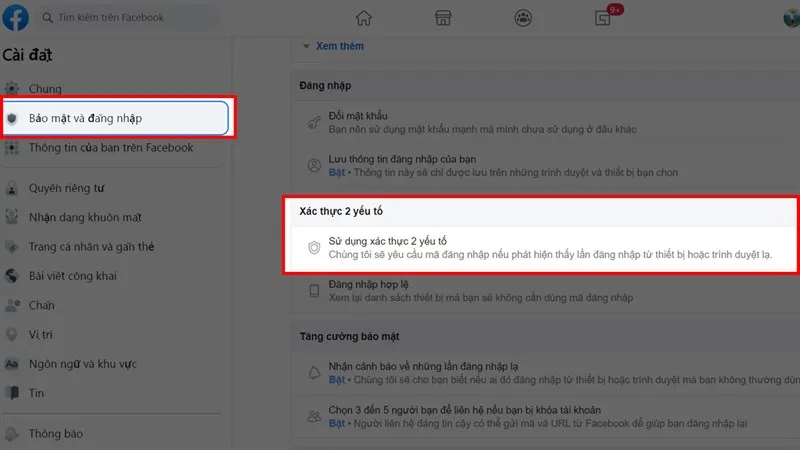Open the Gaming icon with 9+ badge
The width and height of the screenshot is (800, 450).
(603, 18)
